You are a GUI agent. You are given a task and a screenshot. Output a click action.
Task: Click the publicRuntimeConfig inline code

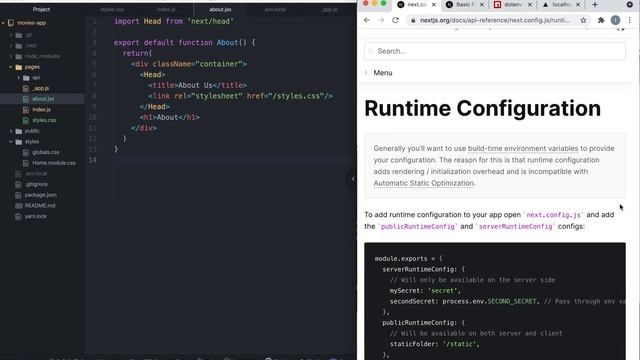point(418,226)
